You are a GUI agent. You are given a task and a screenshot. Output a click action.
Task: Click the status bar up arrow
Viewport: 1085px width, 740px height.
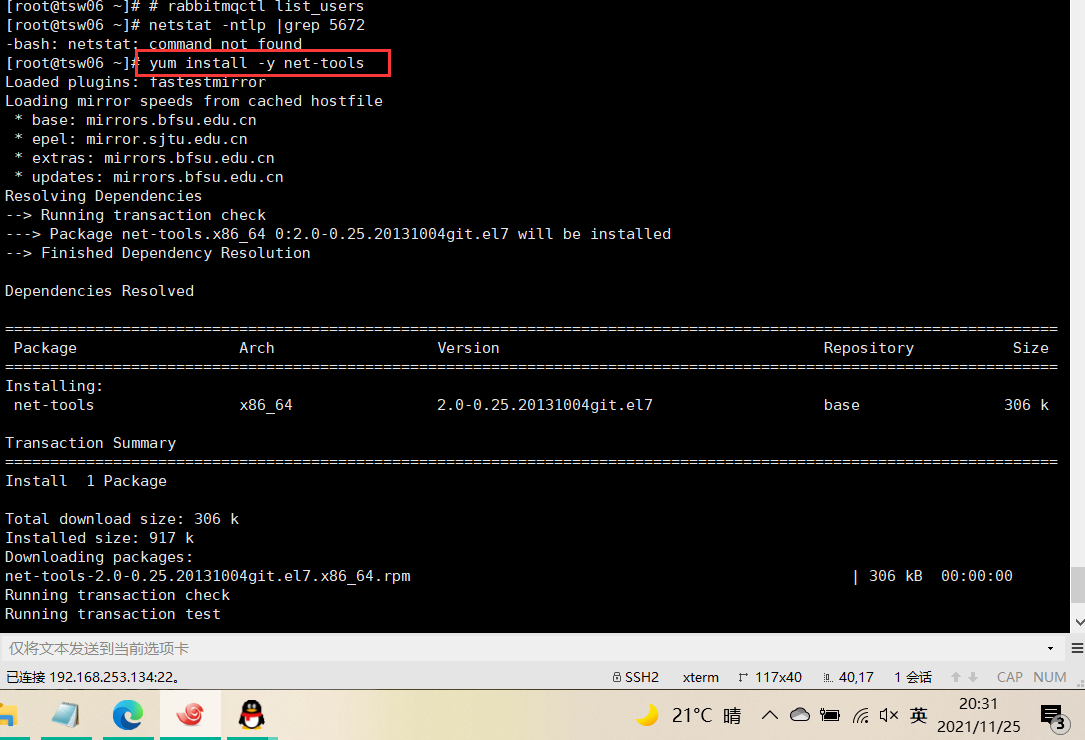[956, 677]
